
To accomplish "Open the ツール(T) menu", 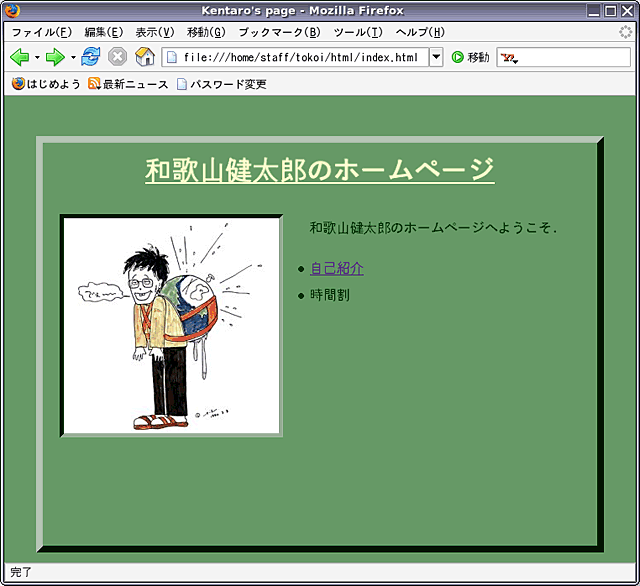I will pyautogui.click(x=358, y=32).
